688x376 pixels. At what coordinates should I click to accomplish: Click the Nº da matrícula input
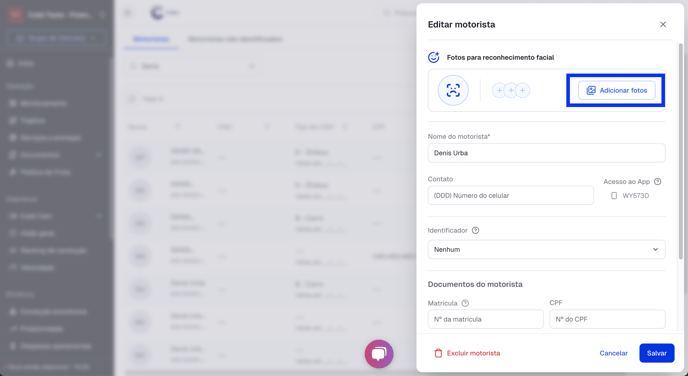click(486, 319)
